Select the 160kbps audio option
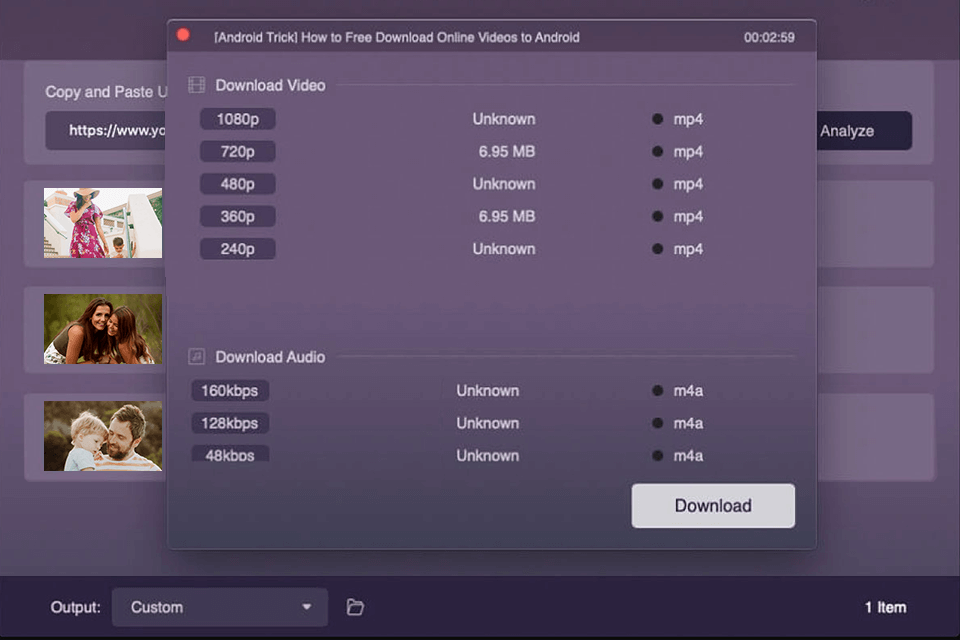 click(x=229, y=390)
